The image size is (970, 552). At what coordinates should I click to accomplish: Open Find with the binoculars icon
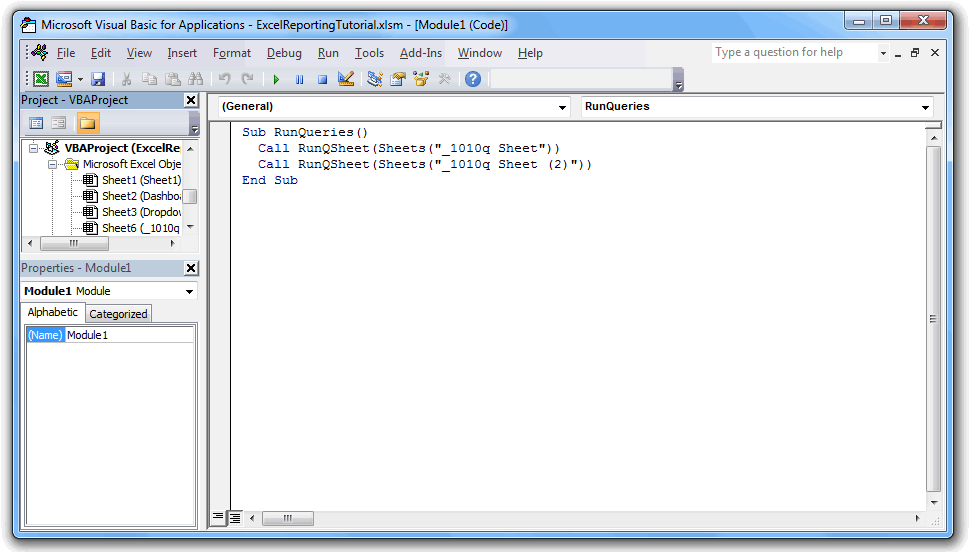[196, 79]
